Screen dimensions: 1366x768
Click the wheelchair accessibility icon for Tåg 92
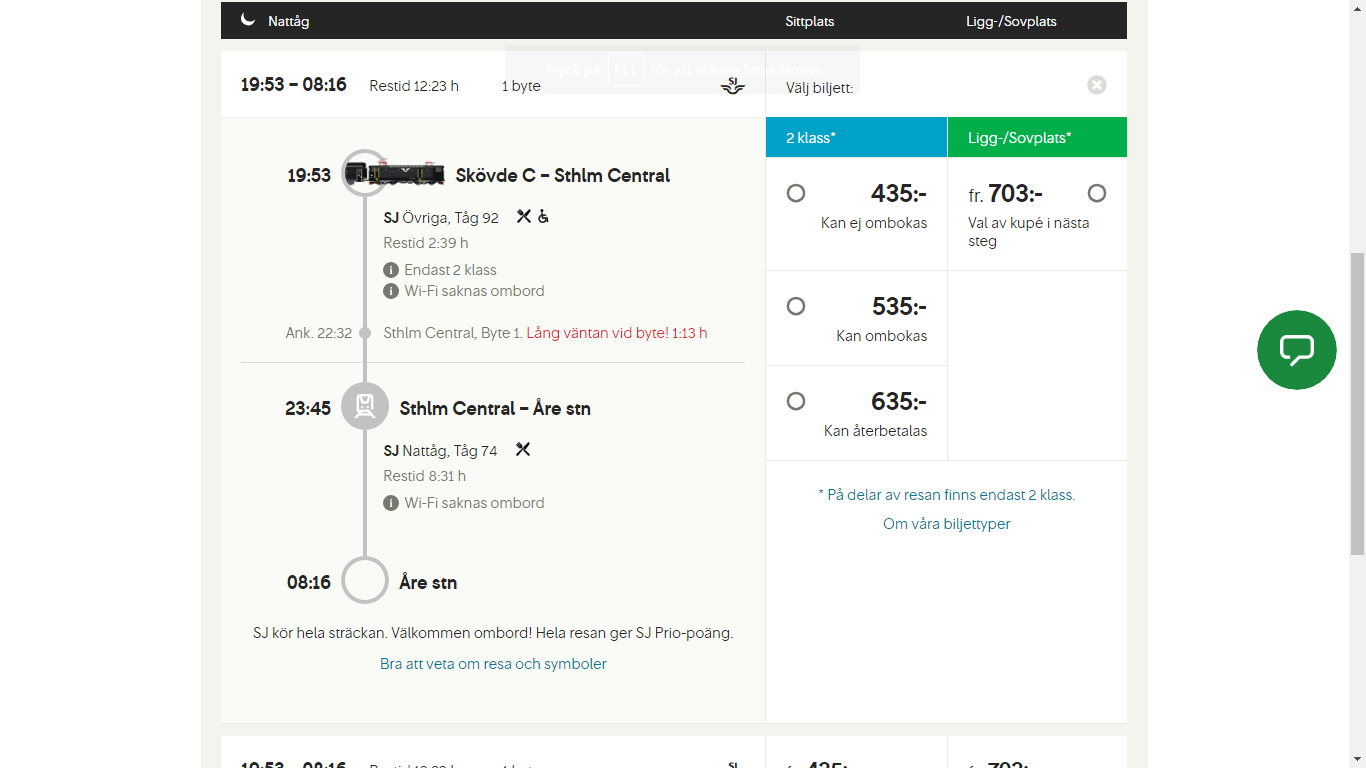point(543,216)
